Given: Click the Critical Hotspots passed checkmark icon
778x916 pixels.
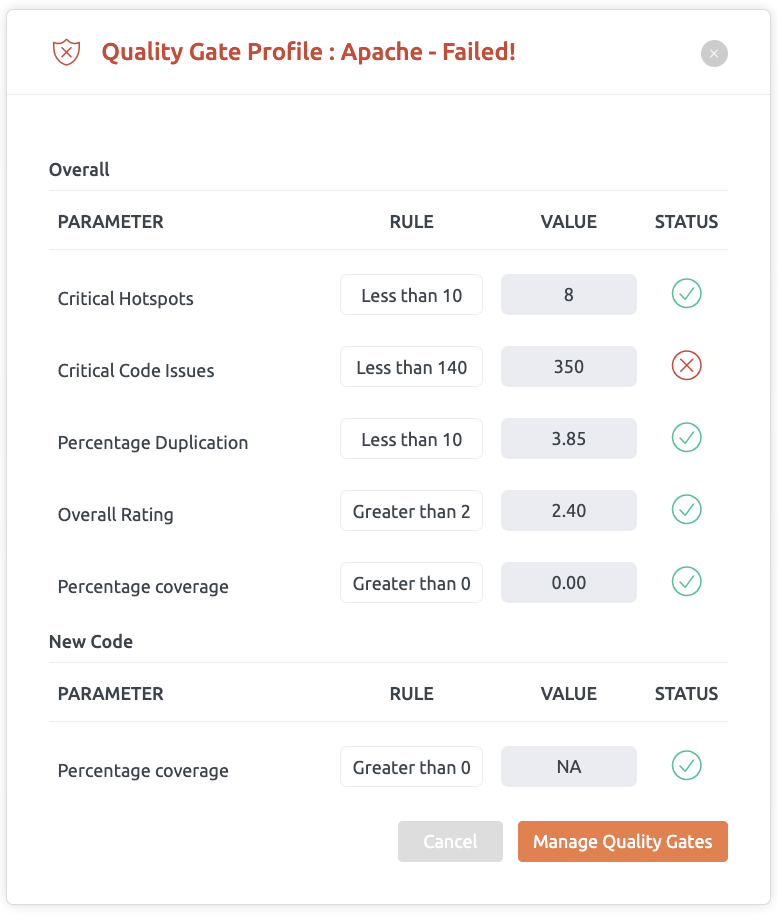Looking at the screenshot, I should point(686,294).
